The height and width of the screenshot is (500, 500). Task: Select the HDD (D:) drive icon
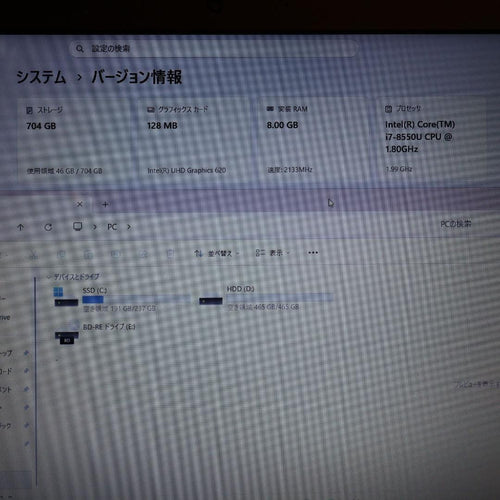(x=211, y=301)
